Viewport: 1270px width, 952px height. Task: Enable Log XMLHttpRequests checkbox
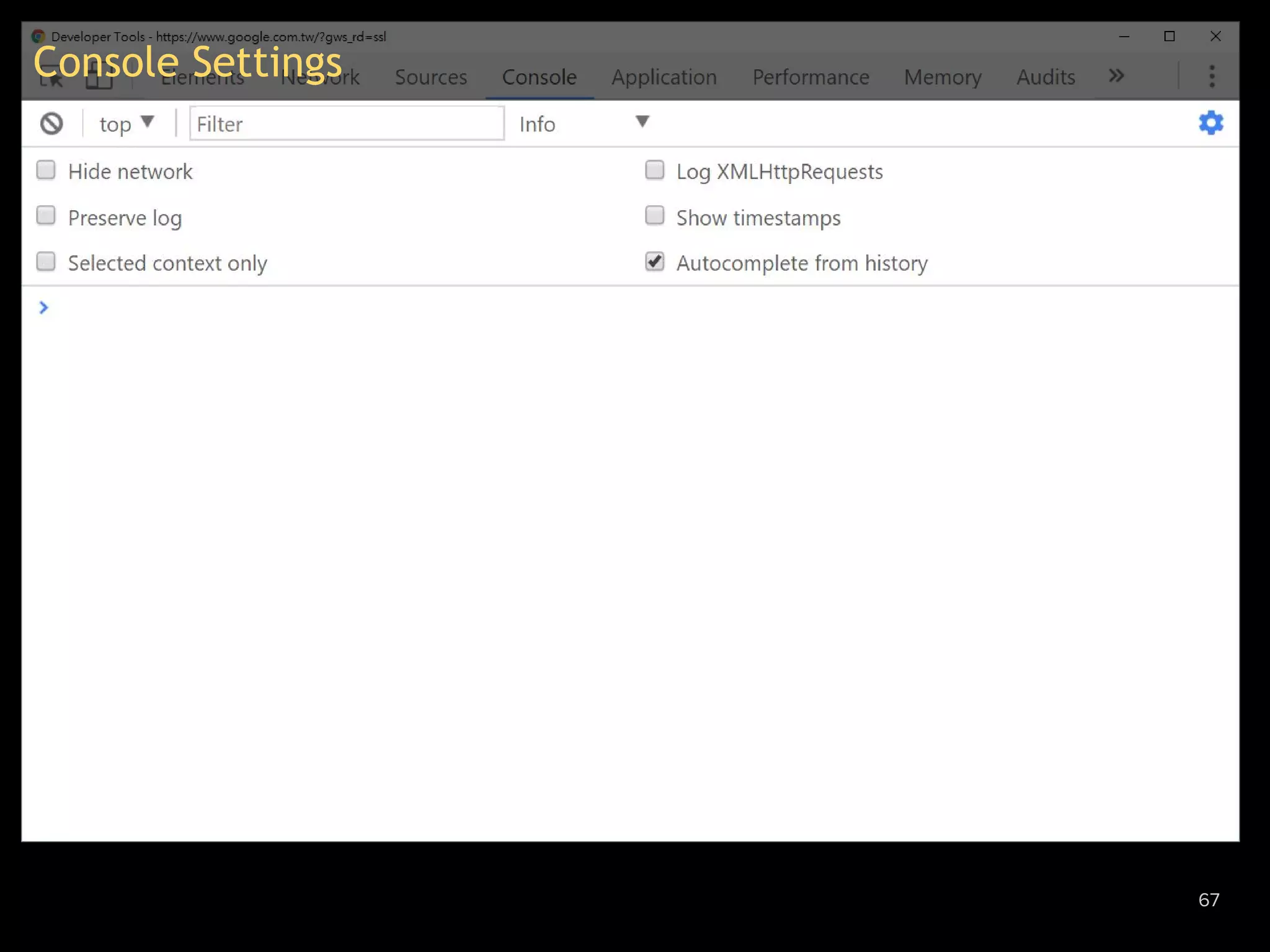[x=655, y=170]
